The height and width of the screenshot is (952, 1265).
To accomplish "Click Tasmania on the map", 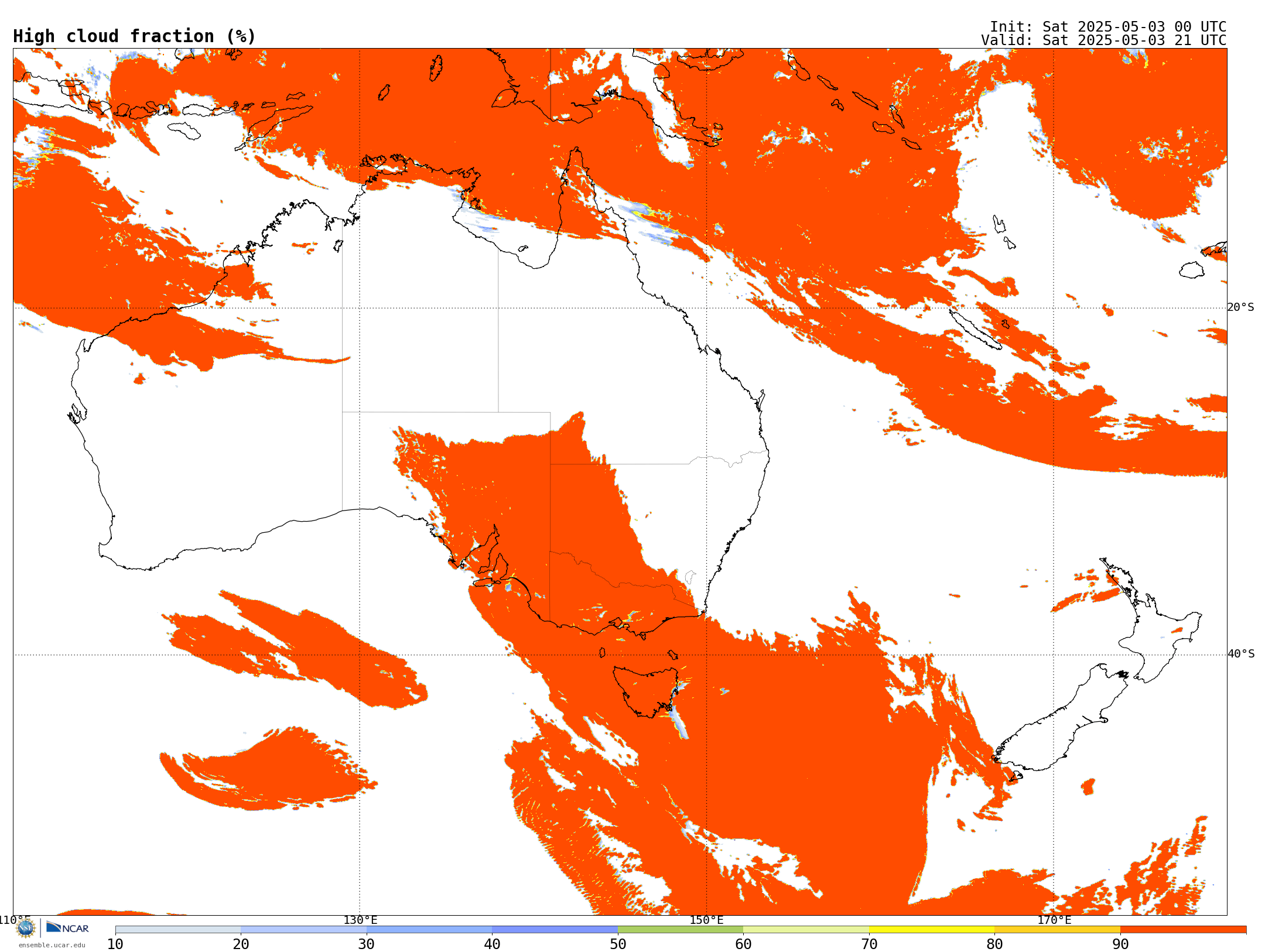I will (646, 692).
